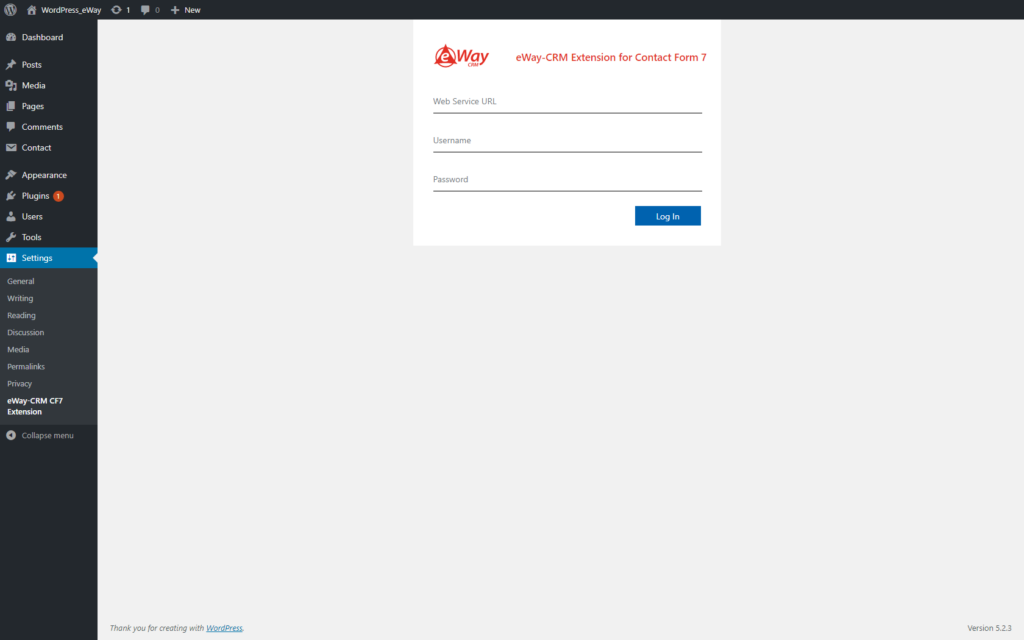The height and width of the screenshot is (640, 1024).
Task: Click the Contact envelope icon
Action: (11, 148)
